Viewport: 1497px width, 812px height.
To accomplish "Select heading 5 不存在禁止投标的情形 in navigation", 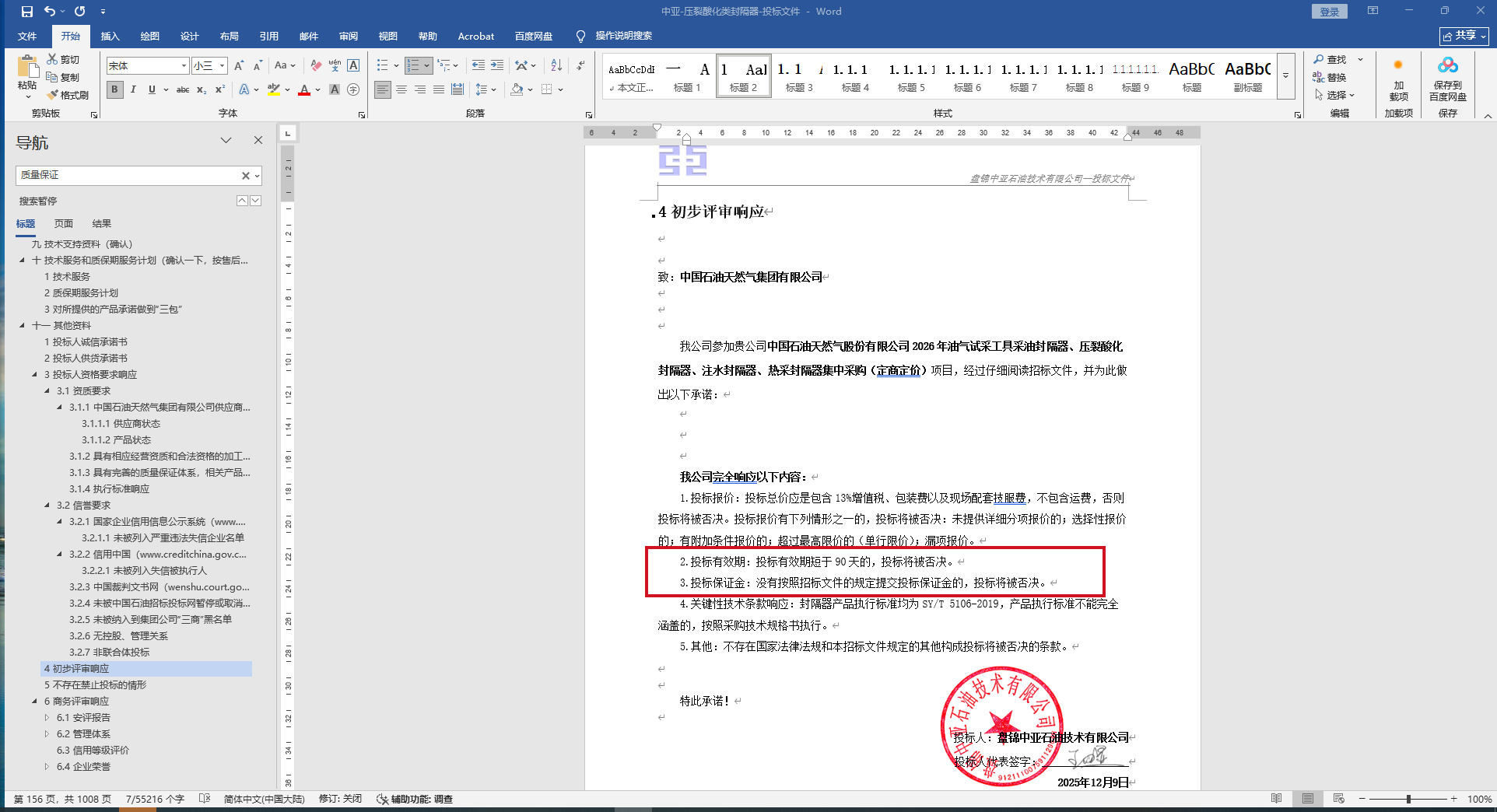I will pos(95,685).
